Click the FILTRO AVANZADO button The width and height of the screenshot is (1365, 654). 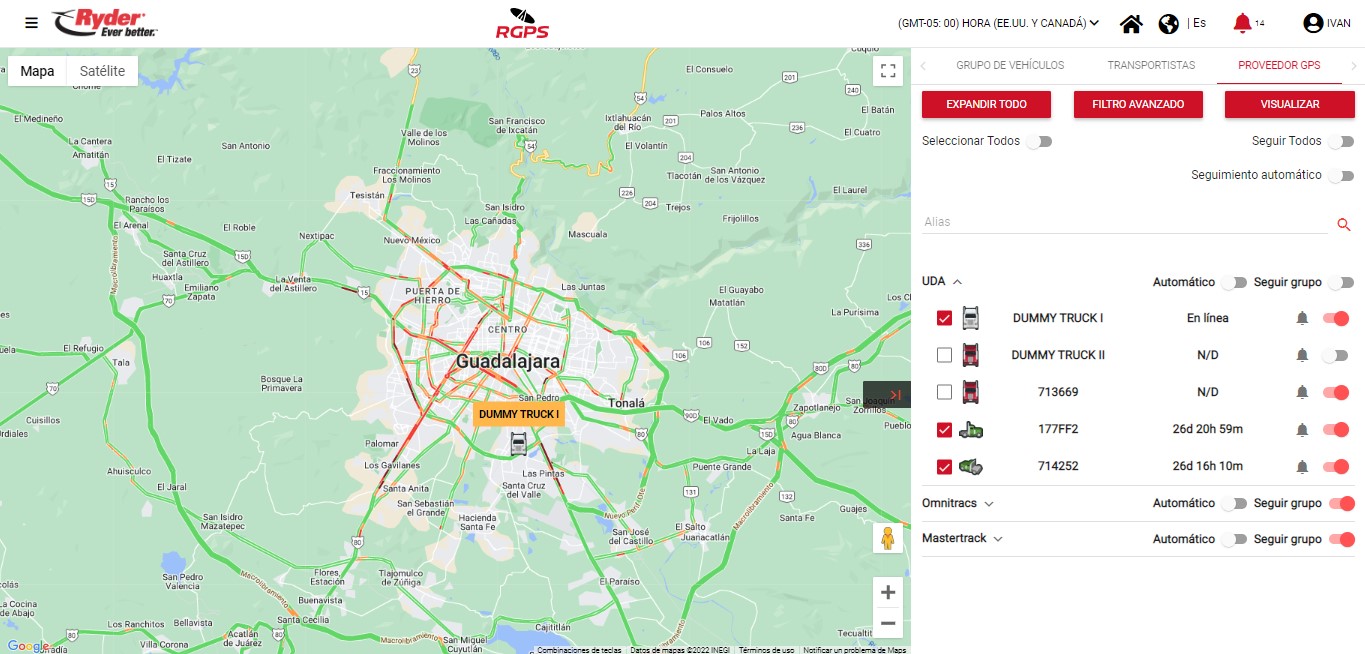coord(1138,104)
